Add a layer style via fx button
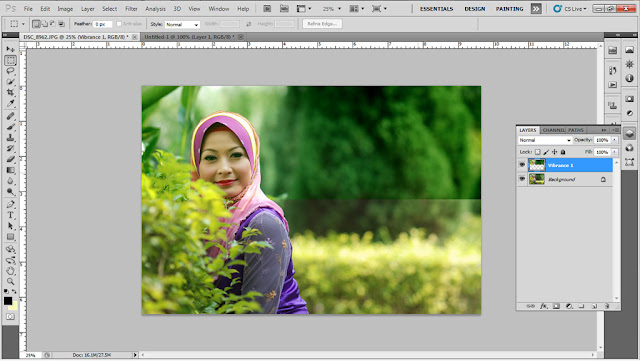The image size is (640, 361). 543,306
